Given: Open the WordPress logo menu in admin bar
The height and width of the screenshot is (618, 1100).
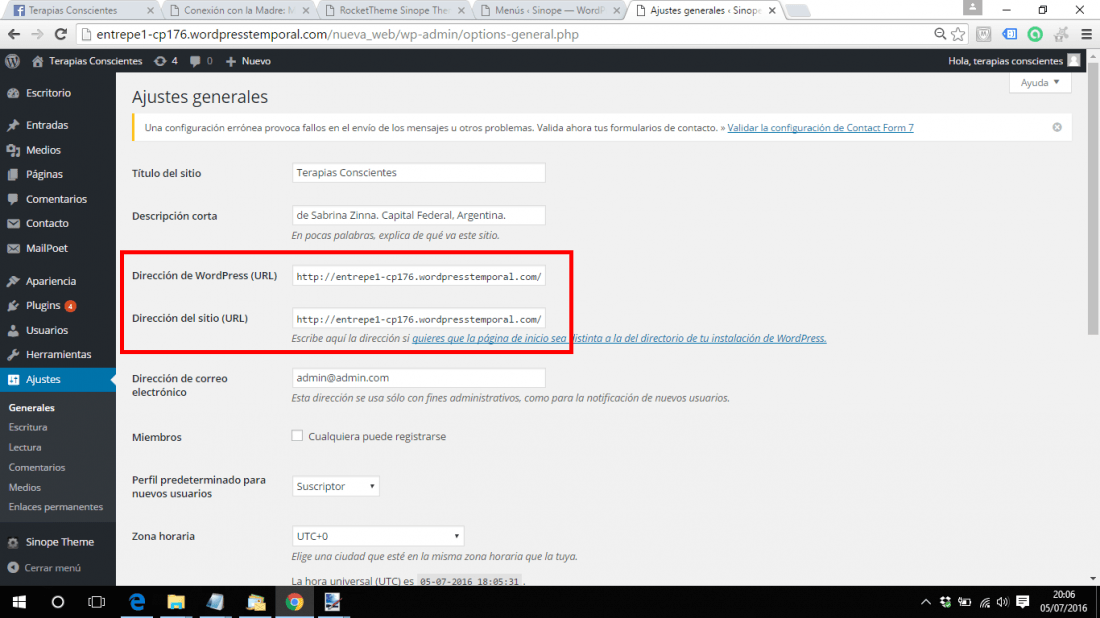Looking at the screenshot, I should coord(13,61).
